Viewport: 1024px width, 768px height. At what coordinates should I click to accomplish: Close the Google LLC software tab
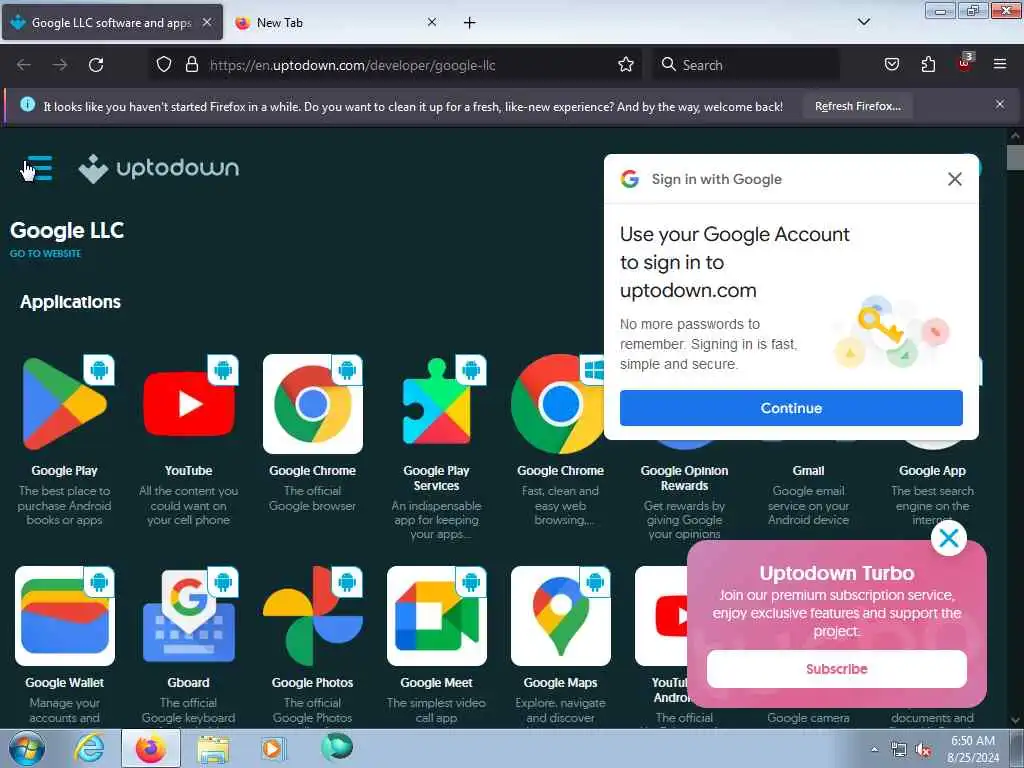[x=206, y=22]
